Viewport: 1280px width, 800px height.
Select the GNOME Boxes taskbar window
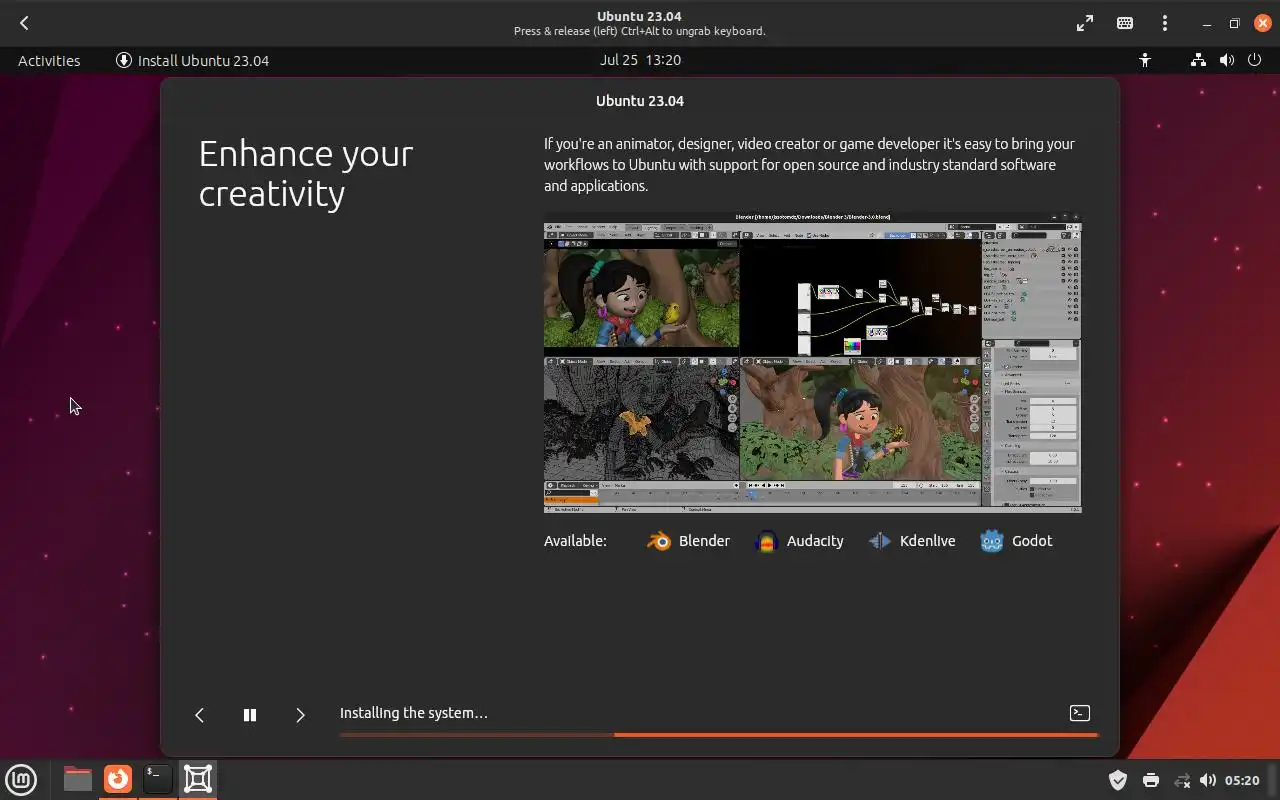point(198,779)
